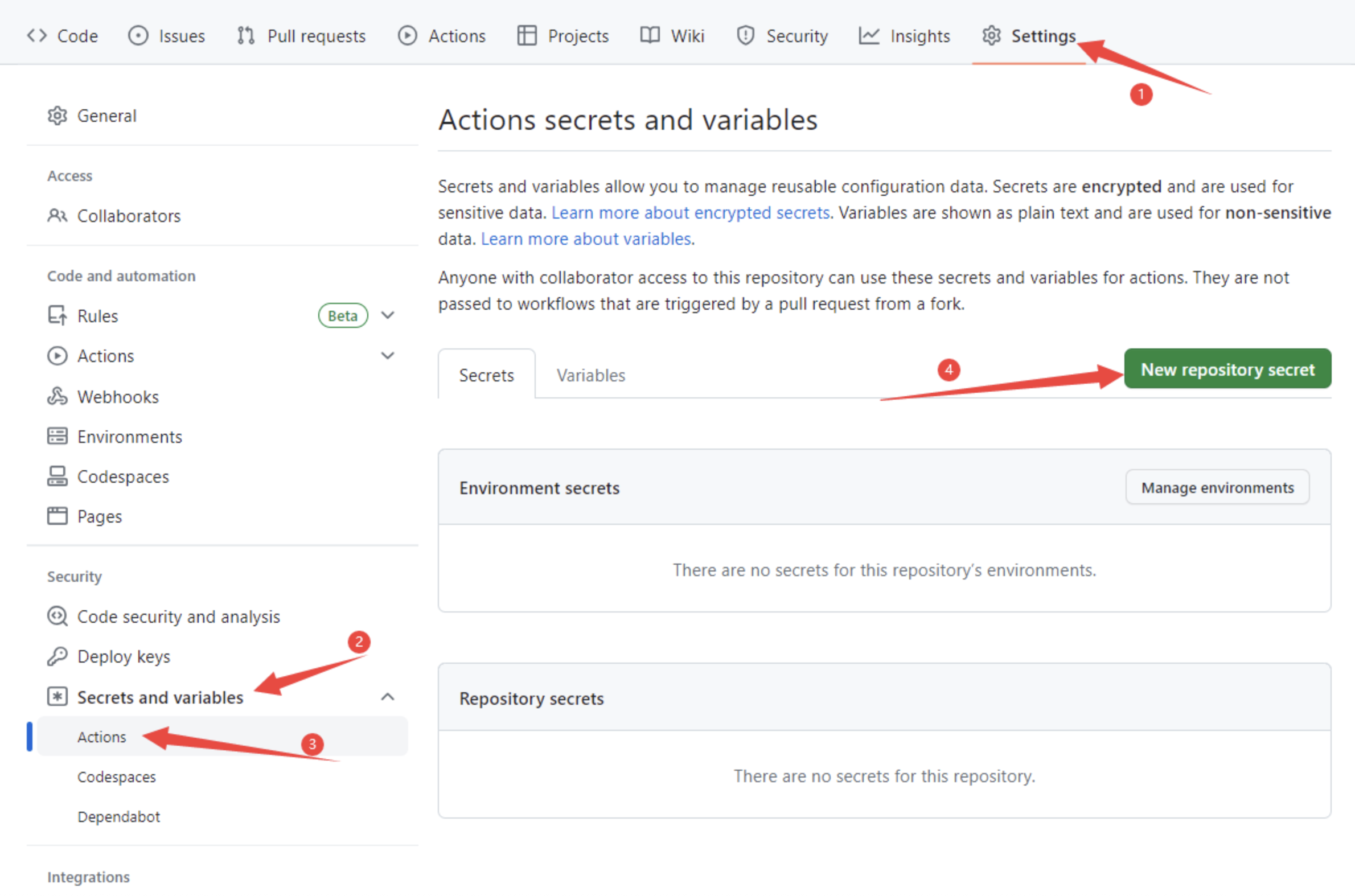This screenshot has height=896, width=1355.
Task: Open Learn more about variables link
Action: [586, 239]
